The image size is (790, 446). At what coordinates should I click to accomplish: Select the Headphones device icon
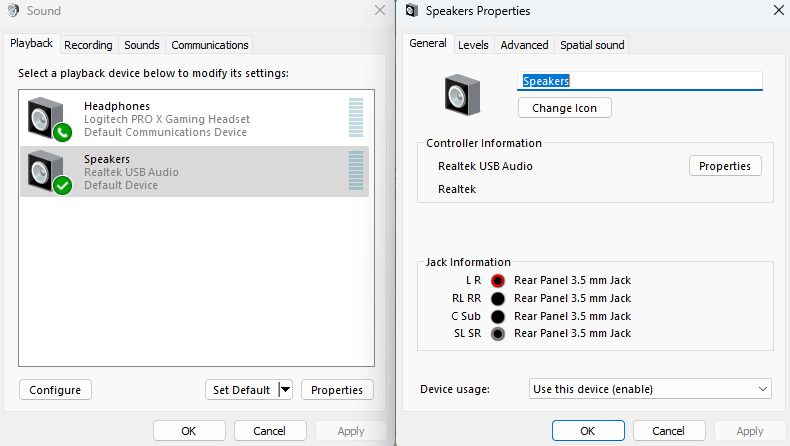point(48,119)
